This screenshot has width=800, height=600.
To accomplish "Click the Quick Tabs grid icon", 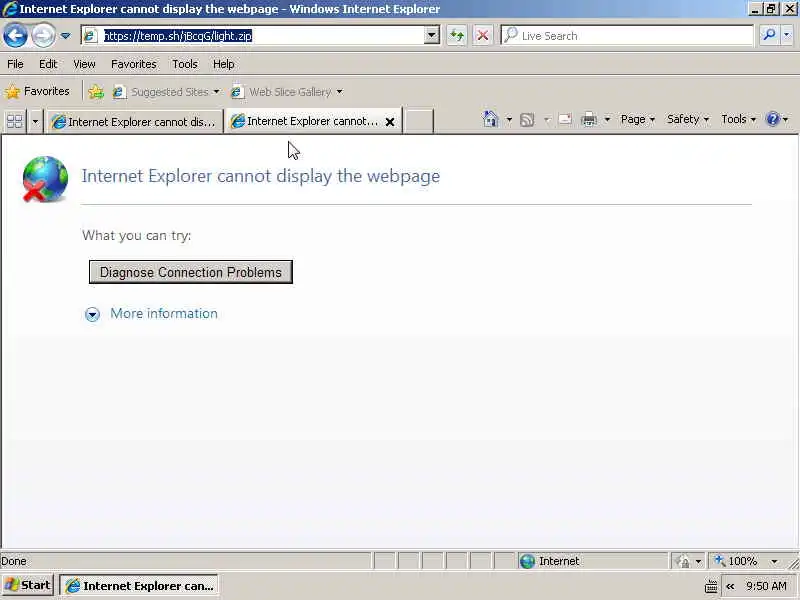I will click(15, 121).
